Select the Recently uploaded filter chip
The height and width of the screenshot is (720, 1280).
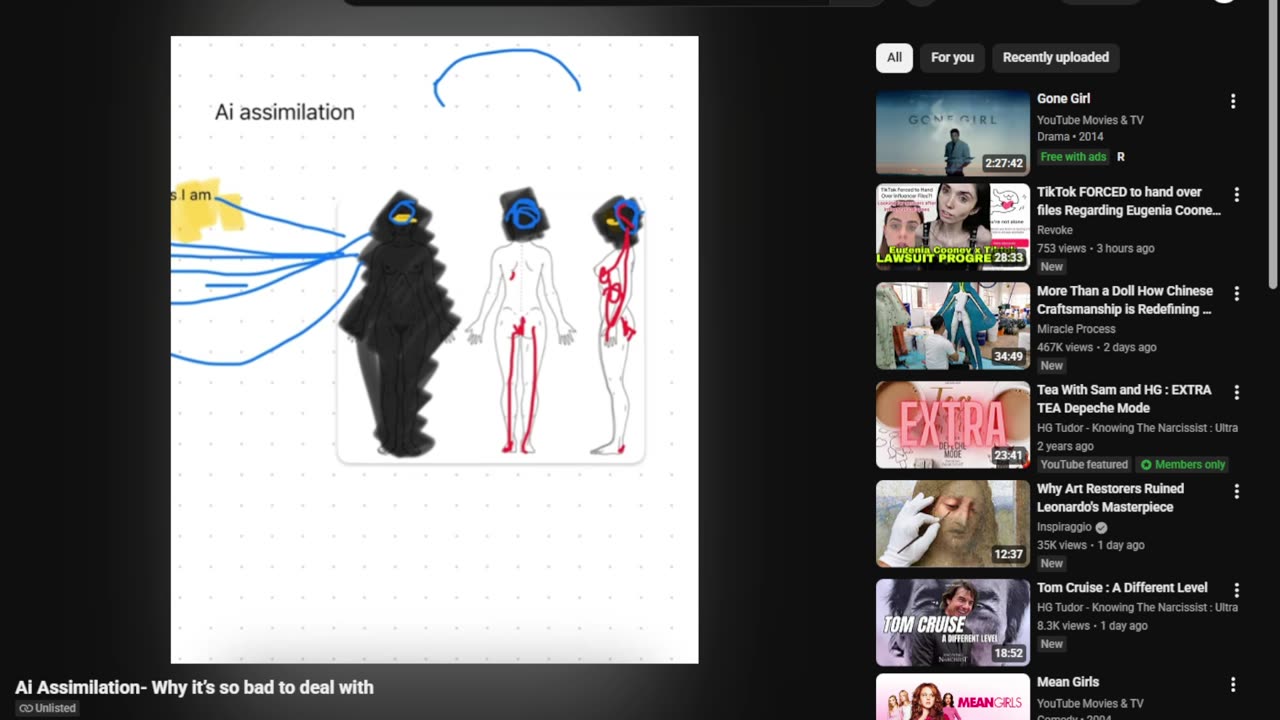point(1056,57)
